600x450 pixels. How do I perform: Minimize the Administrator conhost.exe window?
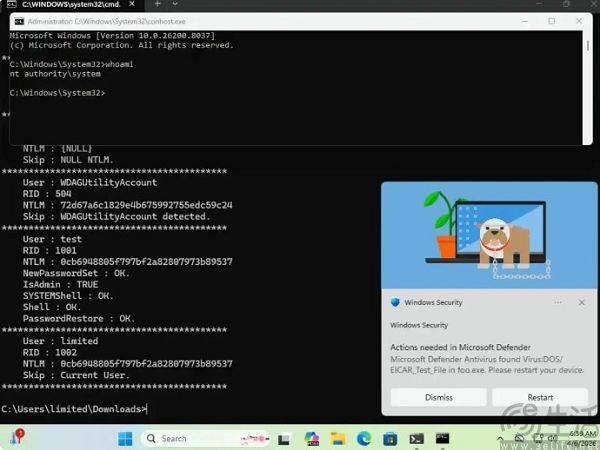click(x=525, y=21)
